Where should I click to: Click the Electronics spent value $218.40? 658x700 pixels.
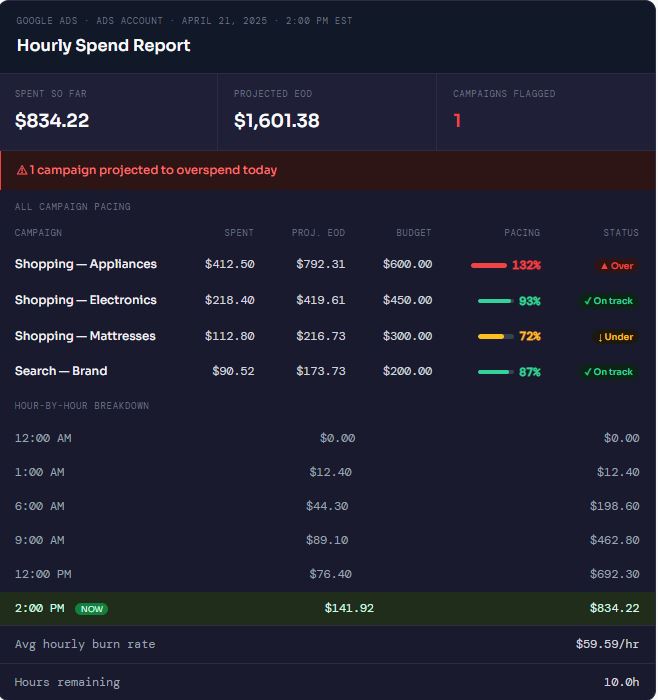tap(229, 300)
